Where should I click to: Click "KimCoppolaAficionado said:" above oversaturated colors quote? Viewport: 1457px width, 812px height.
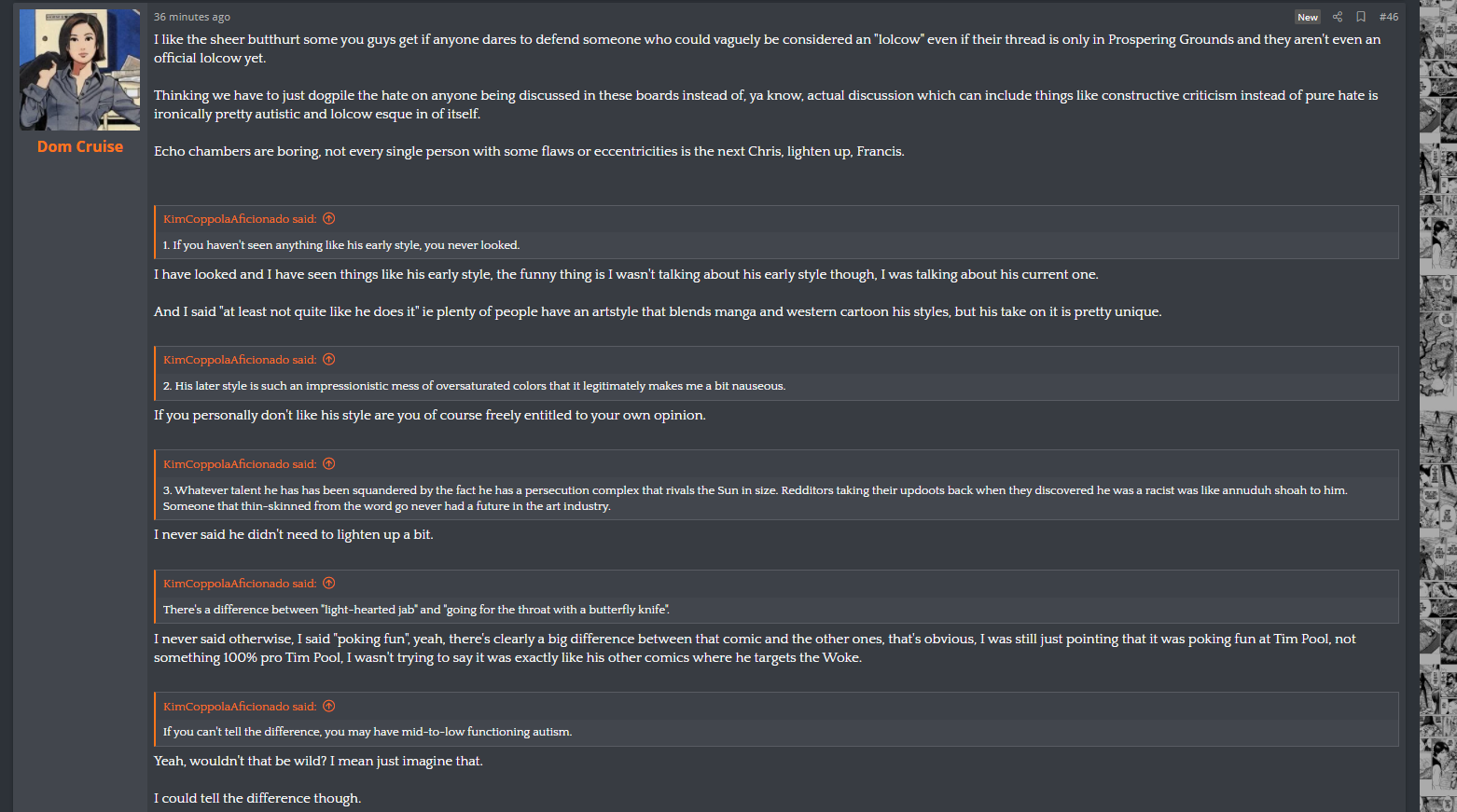240,360
